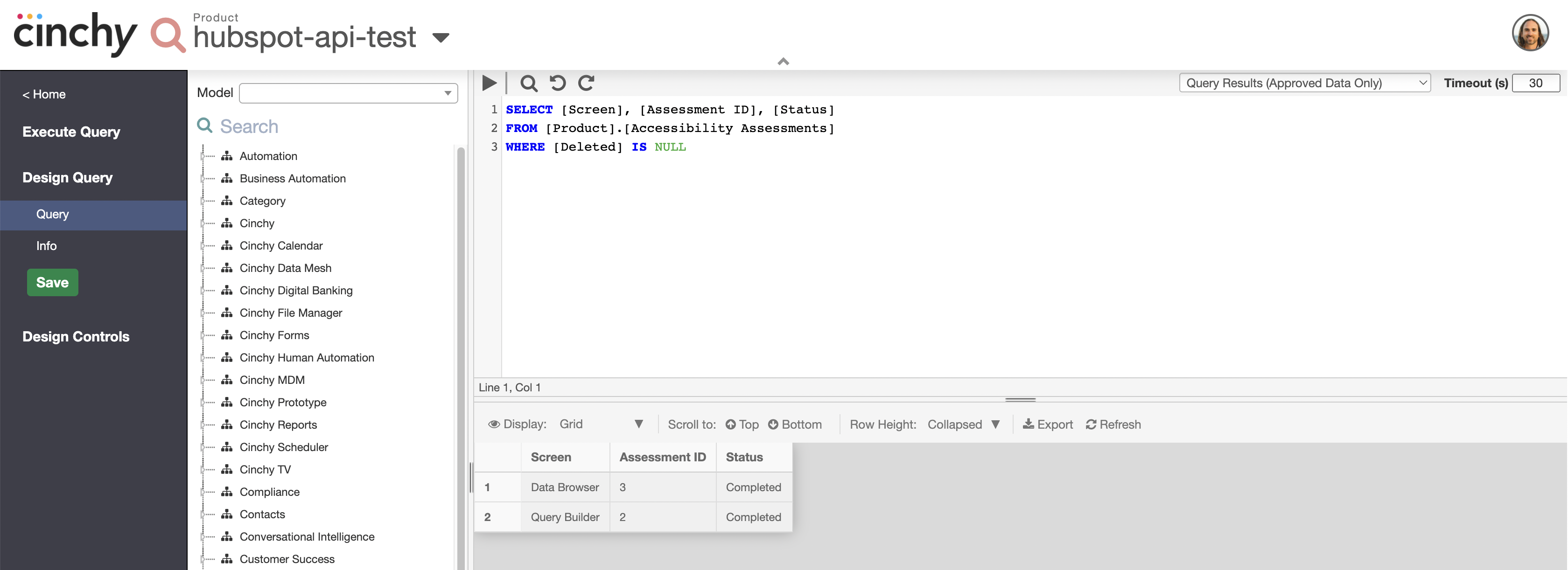Click the Undo icon
Image resolution: width=1568 pixels, height=570 pixels.
(x=559, y=81)
